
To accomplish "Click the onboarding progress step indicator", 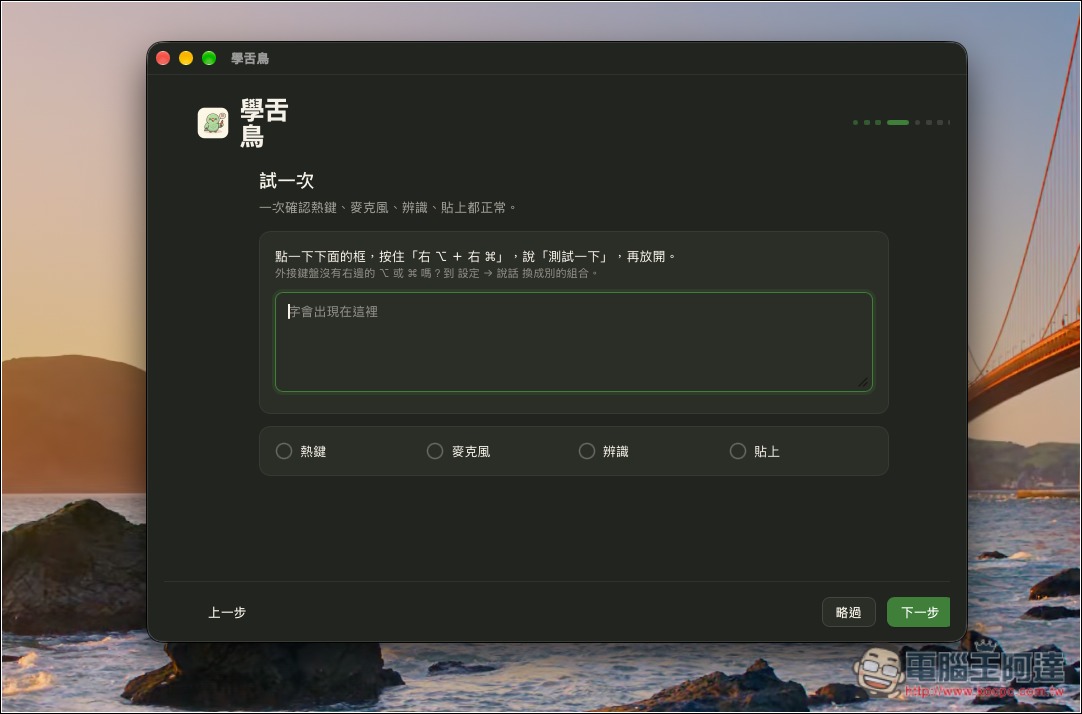I will (901, 123).
